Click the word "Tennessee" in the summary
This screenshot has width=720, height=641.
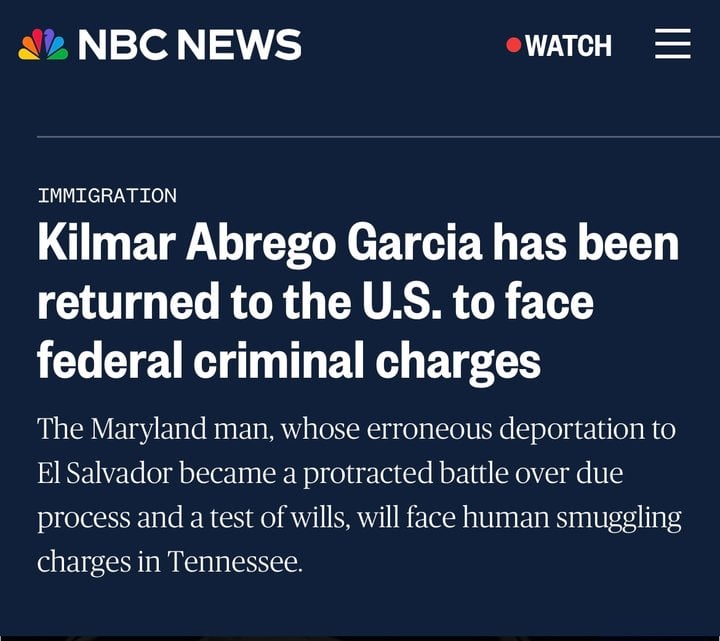coord(235,561)
